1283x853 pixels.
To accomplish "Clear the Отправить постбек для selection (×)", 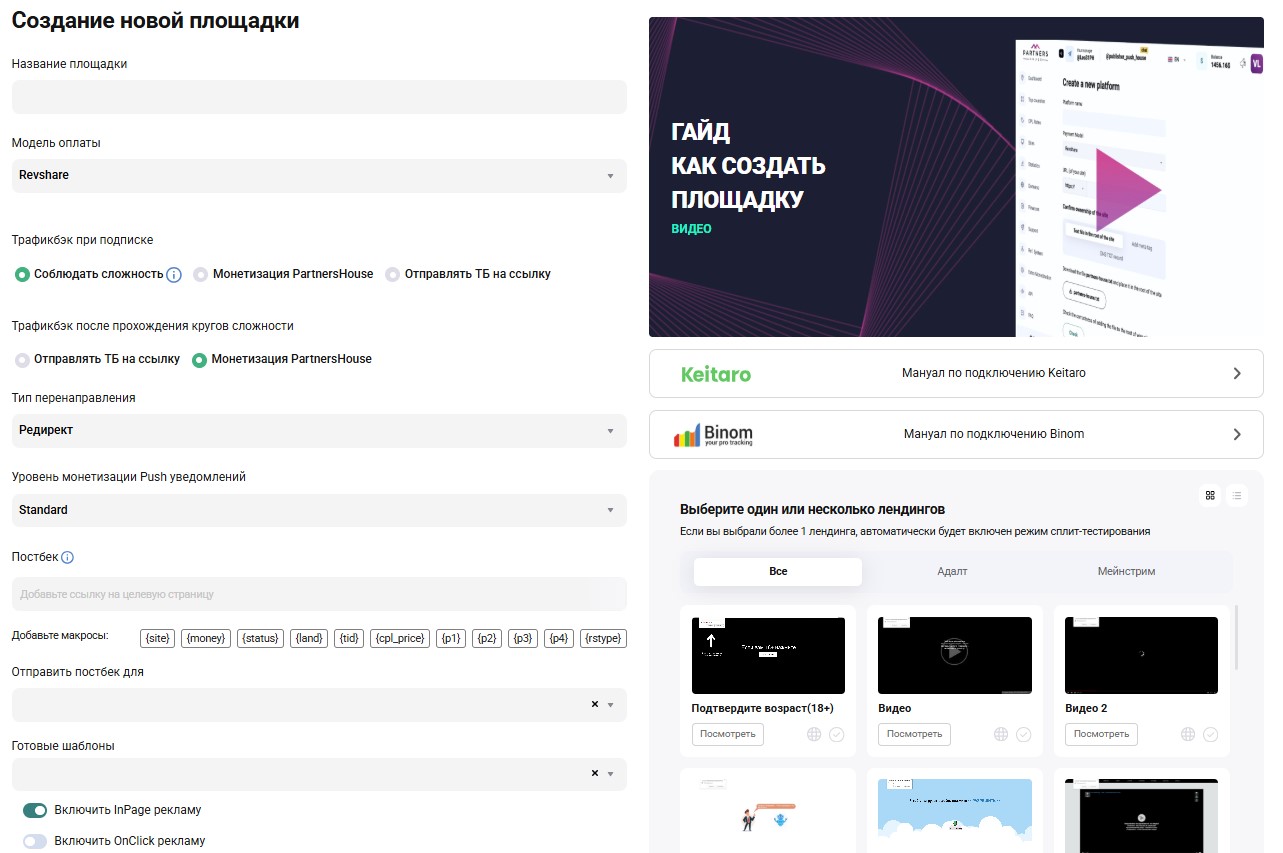I will pyautogui.click(x=595, y=704).
